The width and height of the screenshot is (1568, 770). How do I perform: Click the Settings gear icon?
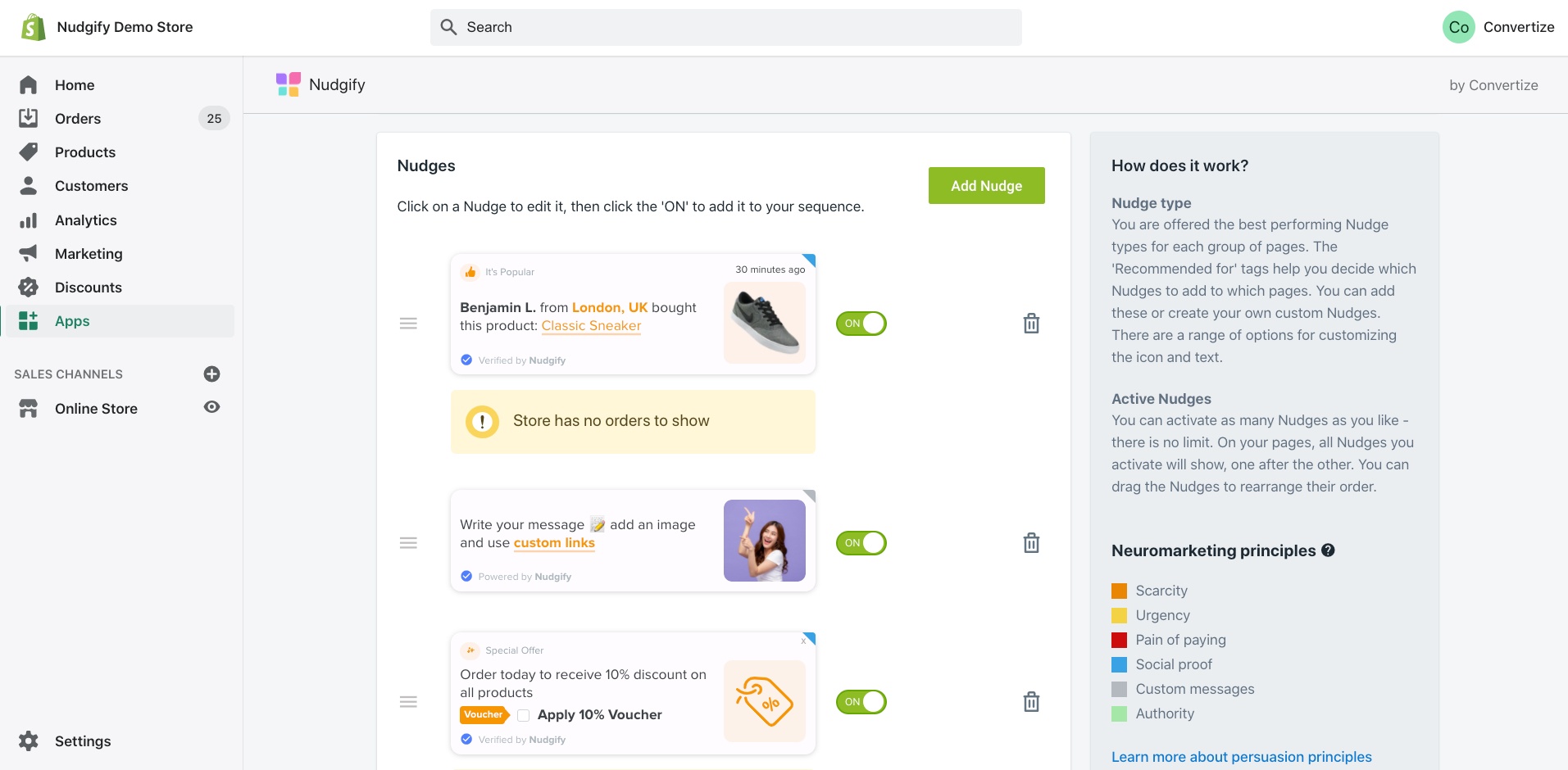(x=29, y=741)
